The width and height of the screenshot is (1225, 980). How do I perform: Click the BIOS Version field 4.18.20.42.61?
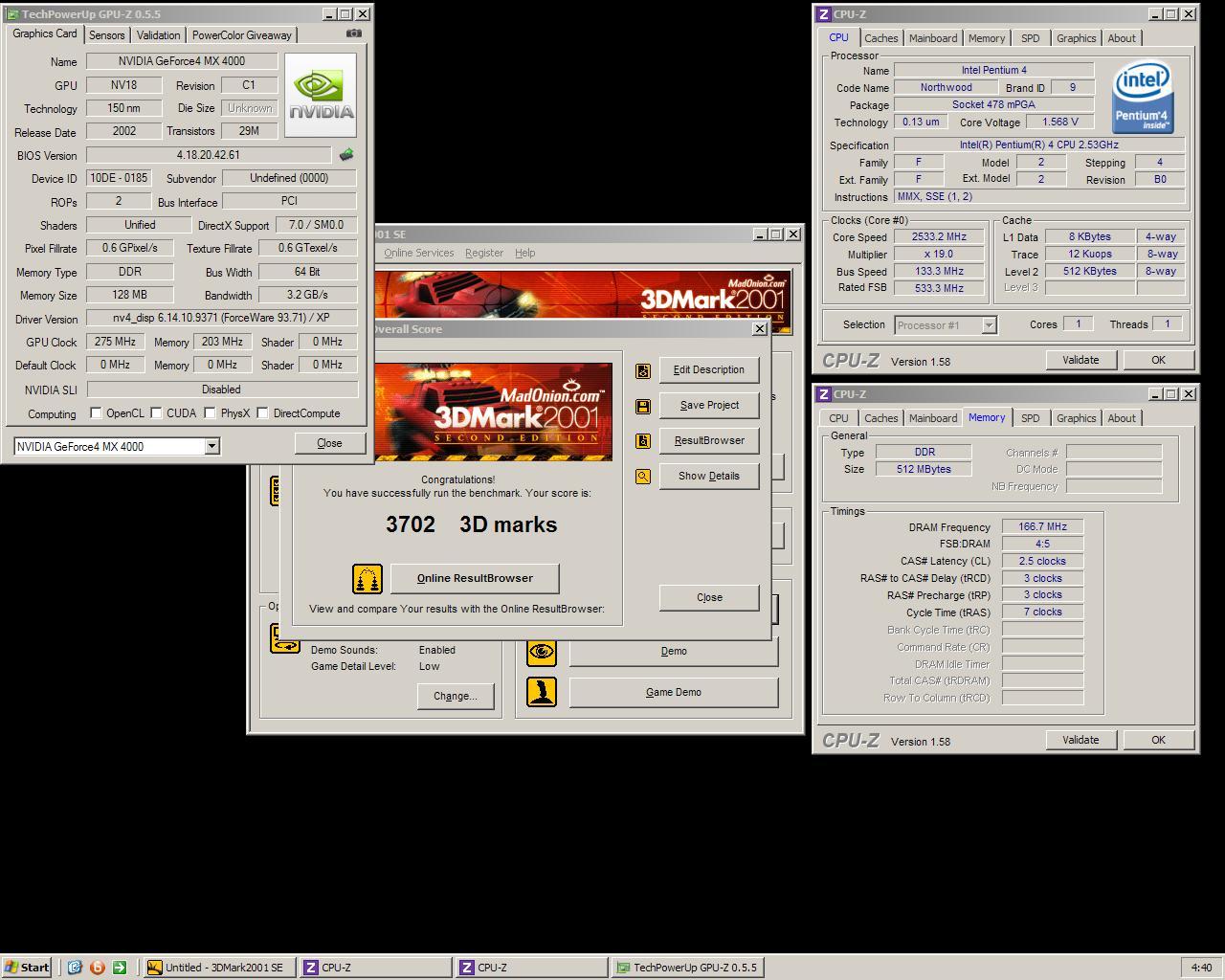tap(209, 155)
